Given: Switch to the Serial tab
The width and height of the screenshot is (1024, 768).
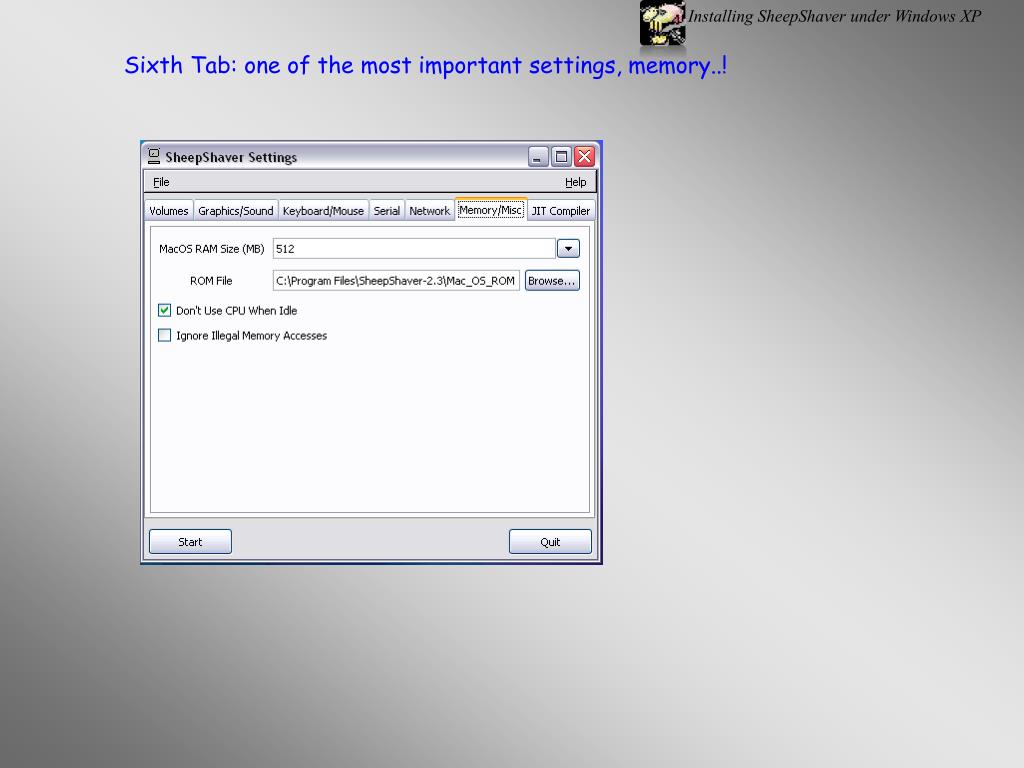Looking at the screenshot, I should [x=387, y=211].
